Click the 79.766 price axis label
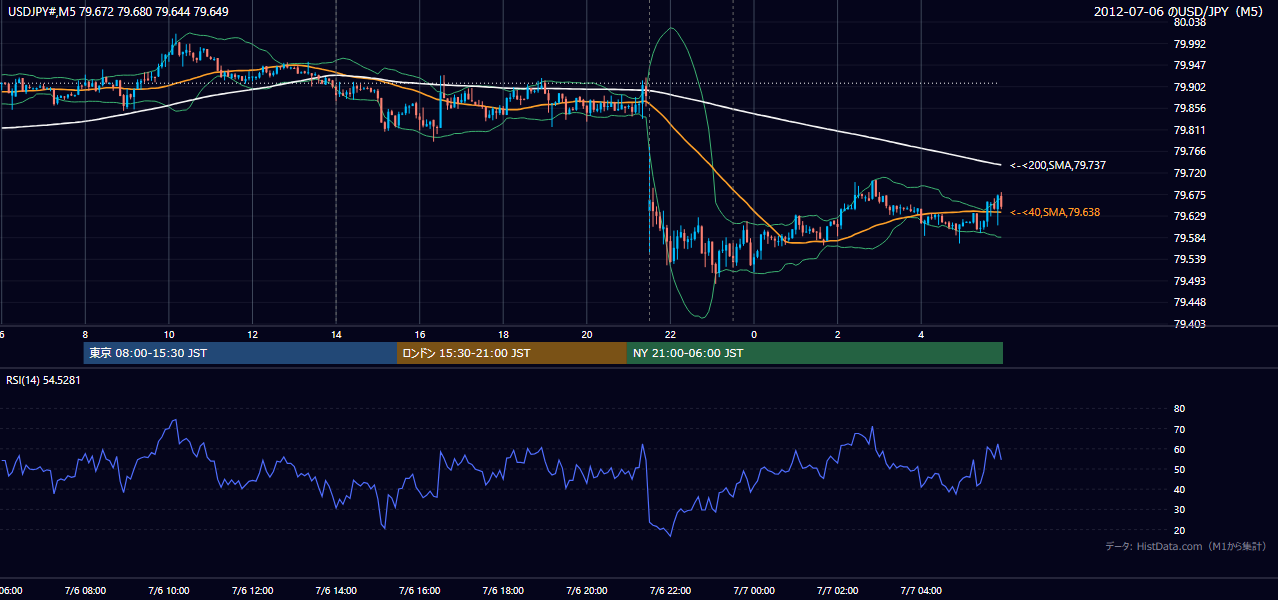This screenshot has width=1278, height=600. [x=1189, y=151]
